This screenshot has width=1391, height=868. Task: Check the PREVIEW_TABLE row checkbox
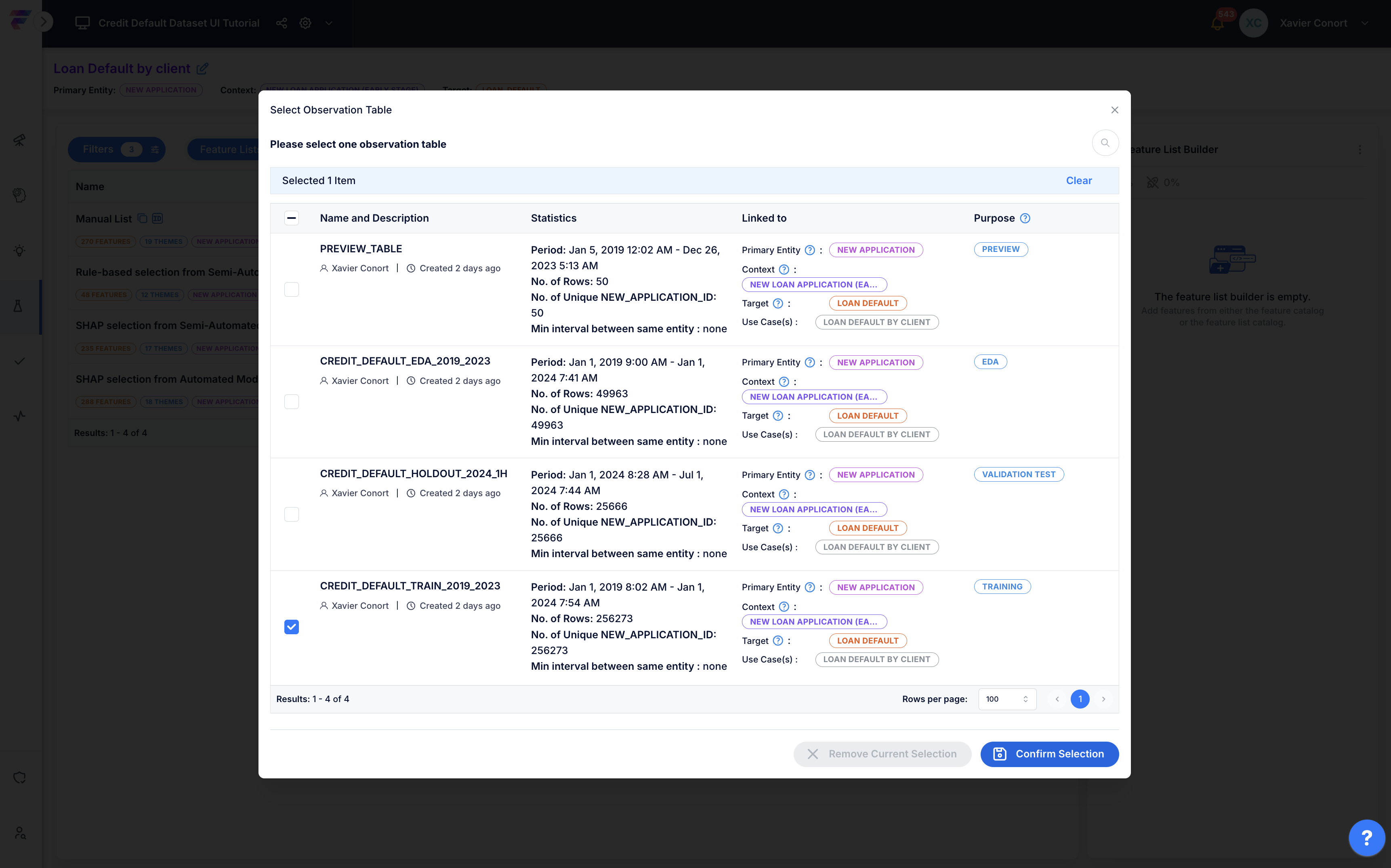tap(292, 289)
